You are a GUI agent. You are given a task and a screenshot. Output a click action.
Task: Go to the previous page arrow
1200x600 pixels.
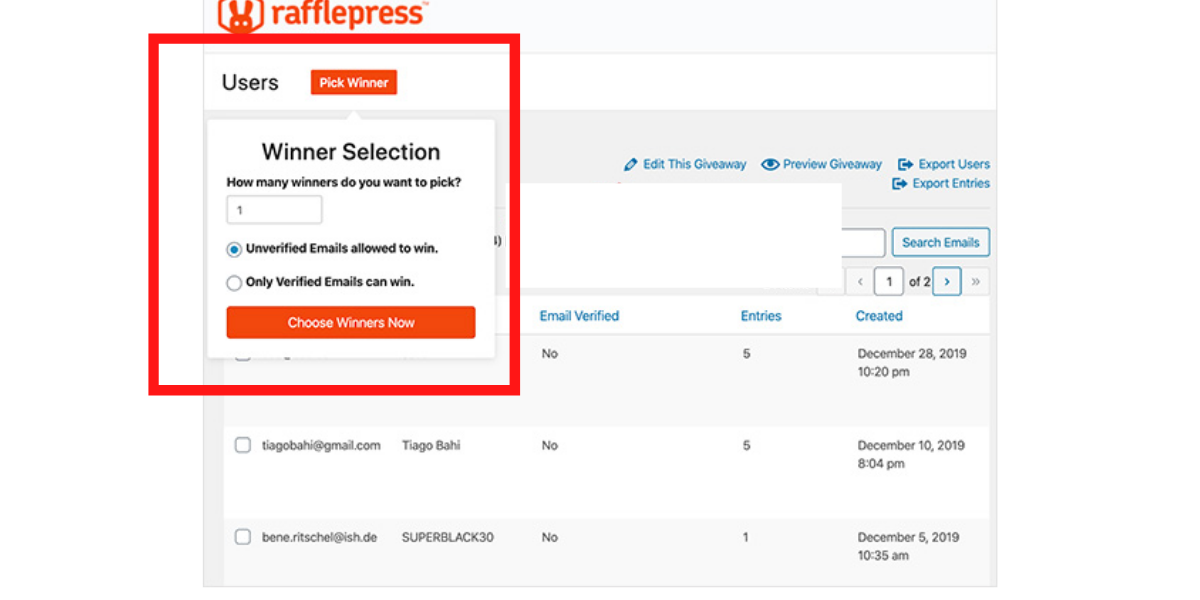coord(860,282)
